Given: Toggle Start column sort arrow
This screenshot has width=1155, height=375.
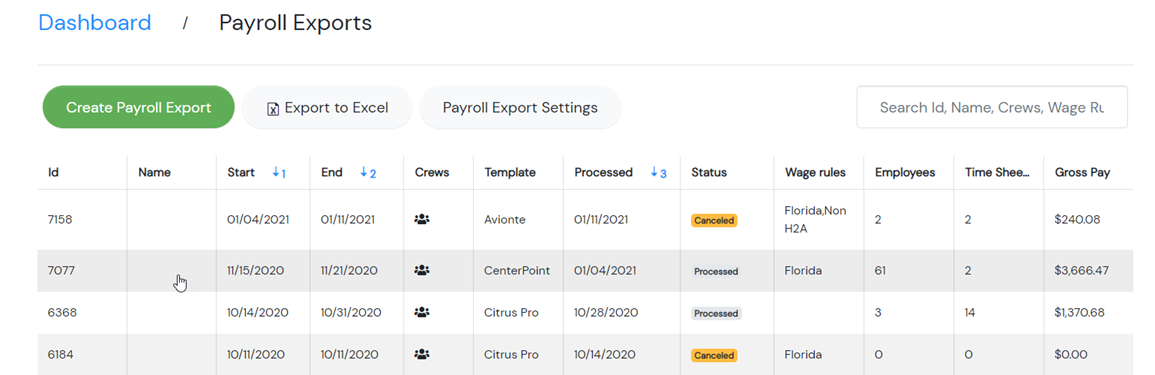Looking at the screenshot, I should tap(279, 172).
